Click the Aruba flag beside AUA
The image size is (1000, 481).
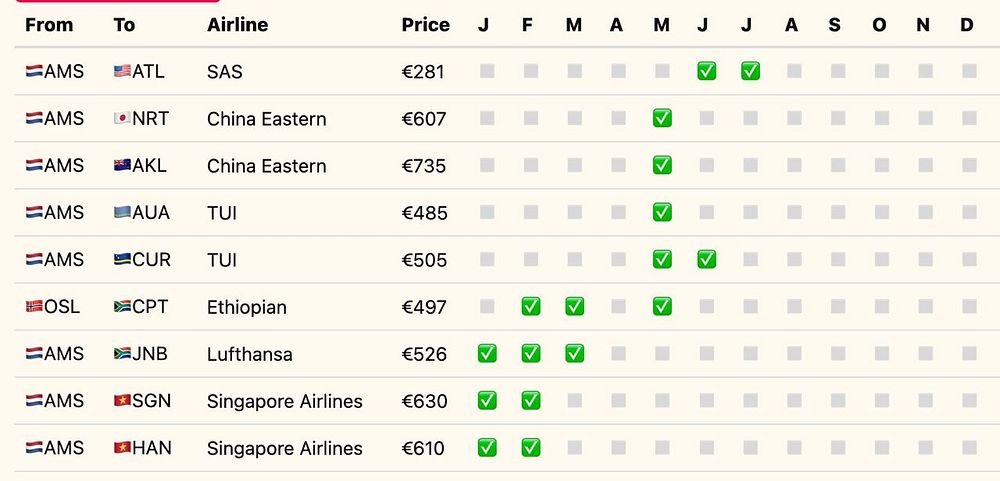coord(122,213)
